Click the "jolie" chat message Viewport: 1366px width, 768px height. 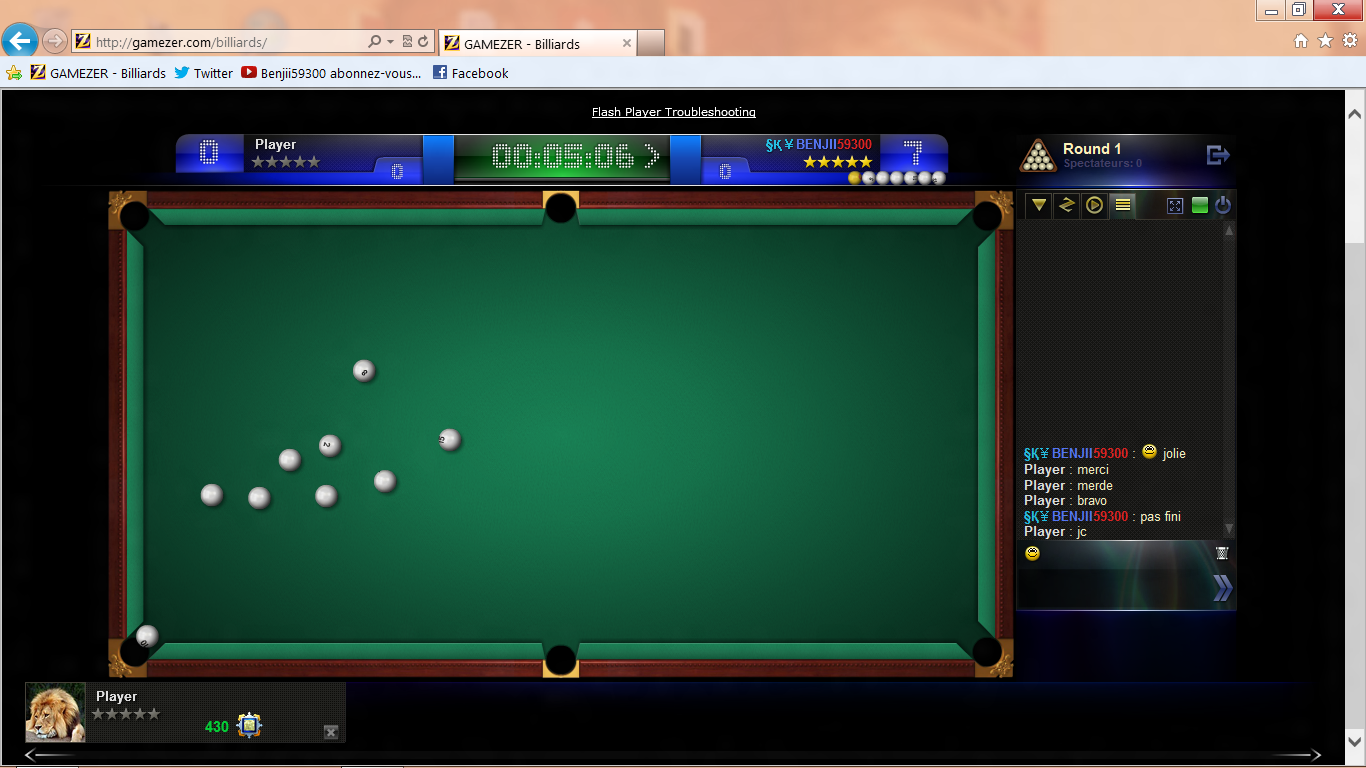pos(1174,454)
